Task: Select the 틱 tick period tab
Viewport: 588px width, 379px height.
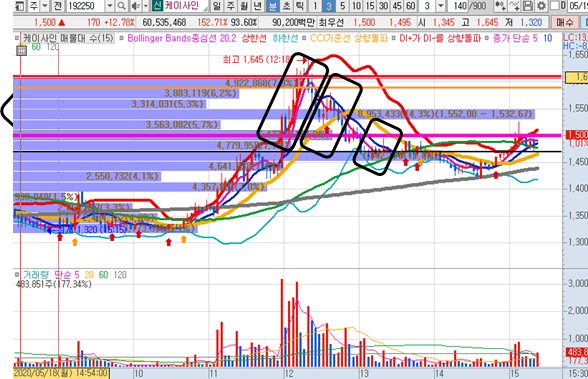Action: pos(300,6)
